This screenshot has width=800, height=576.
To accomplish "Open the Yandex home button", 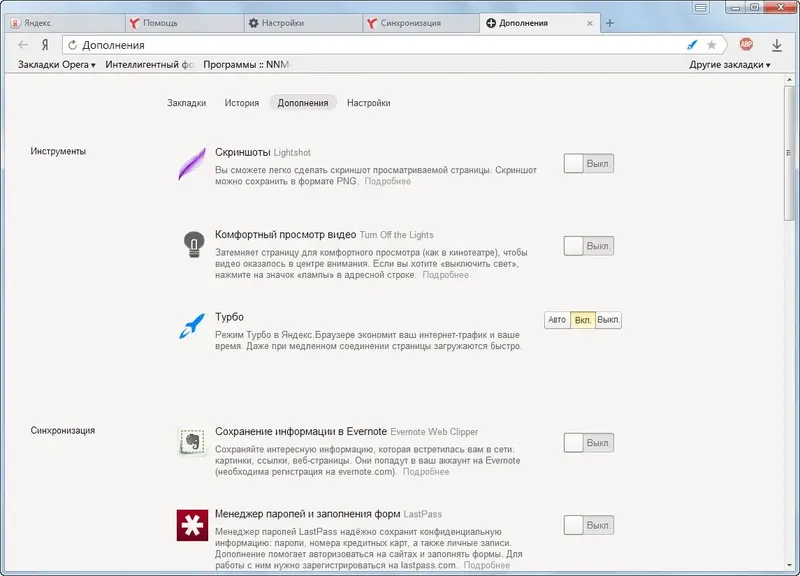I will (45, 45).
